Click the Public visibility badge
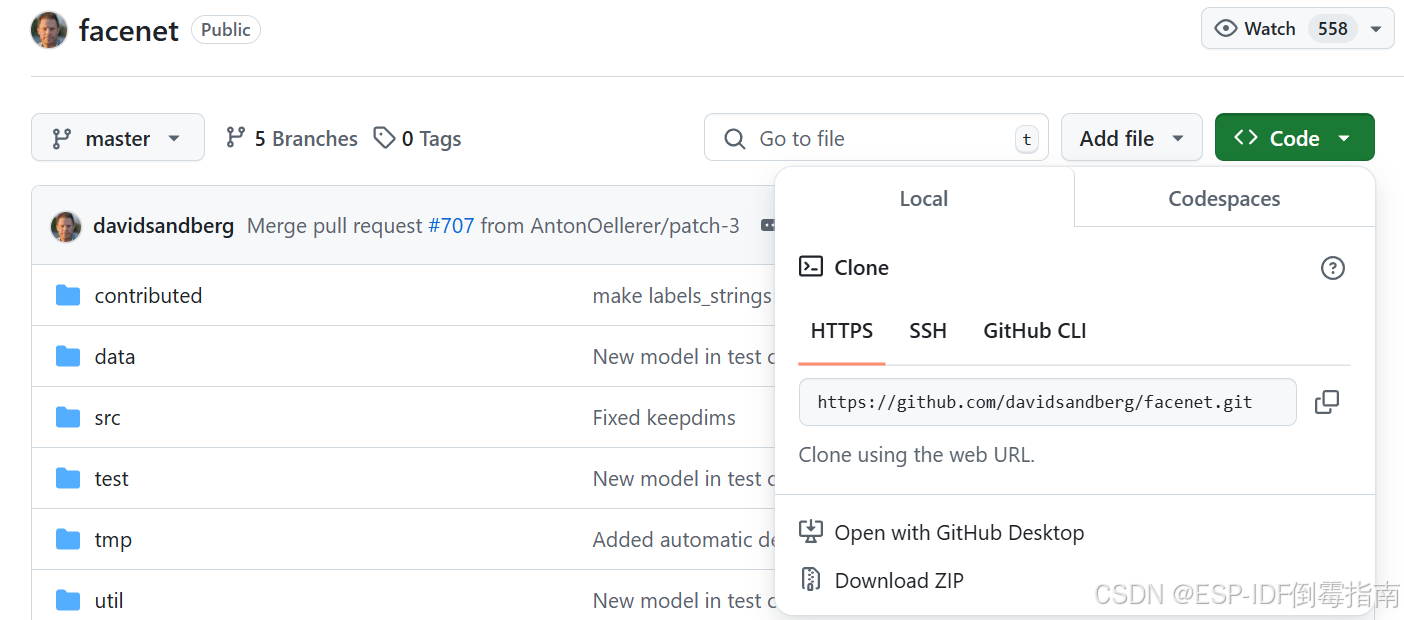The height and width of the screenshot is (620, 1404). pyautogui.click(x=226, y=30)
